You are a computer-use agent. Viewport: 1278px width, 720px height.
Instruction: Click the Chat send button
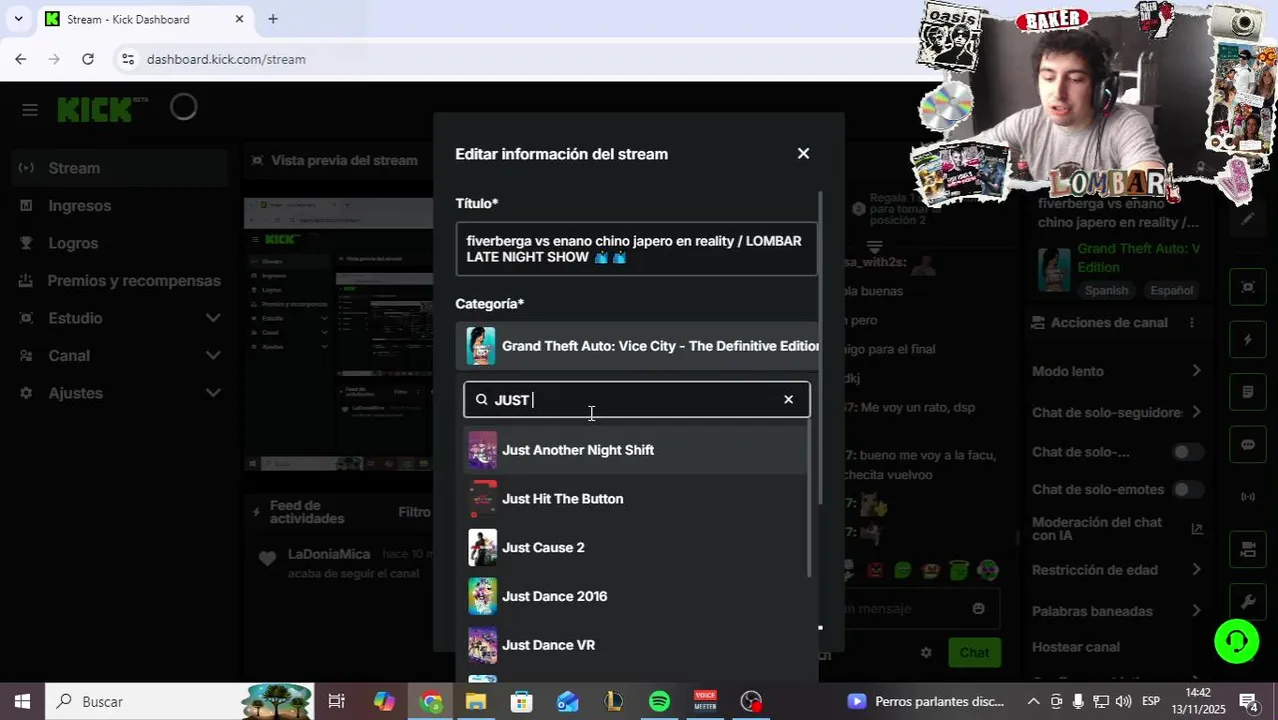point(974,653)
